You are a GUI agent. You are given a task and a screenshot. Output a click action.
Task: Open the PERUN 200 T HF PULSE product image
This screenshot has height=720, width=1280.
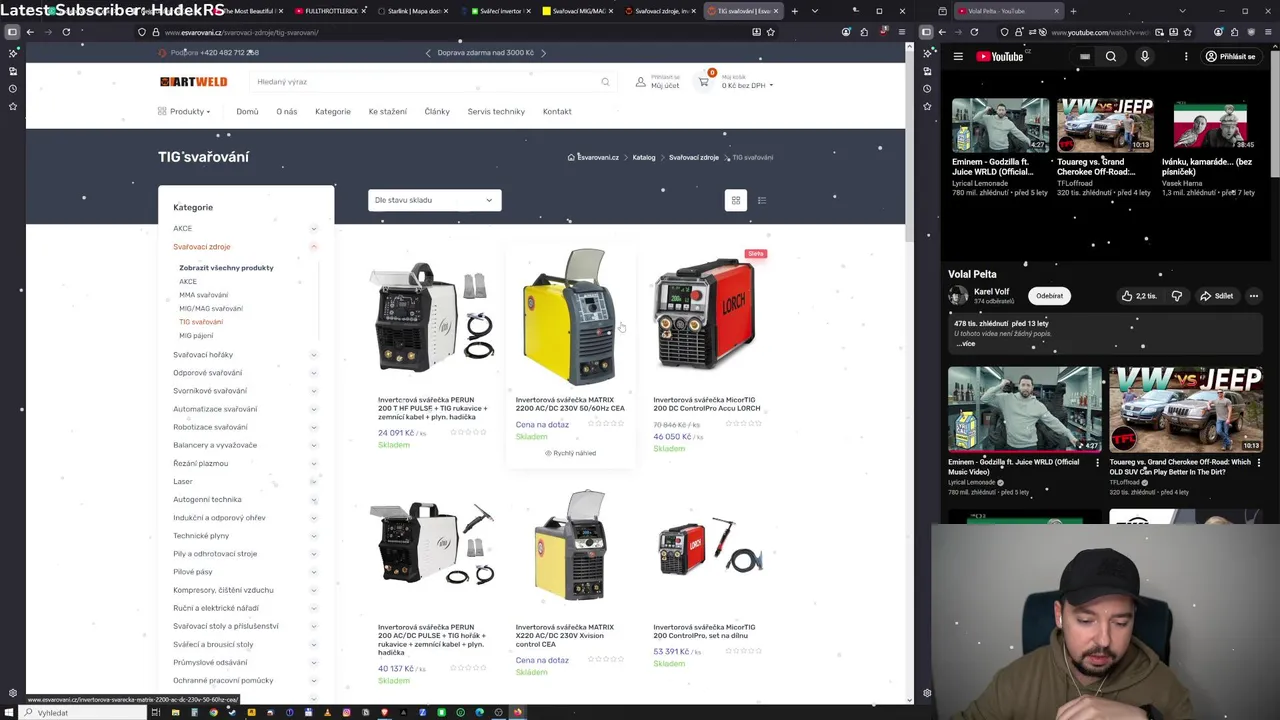coord(432,317)
